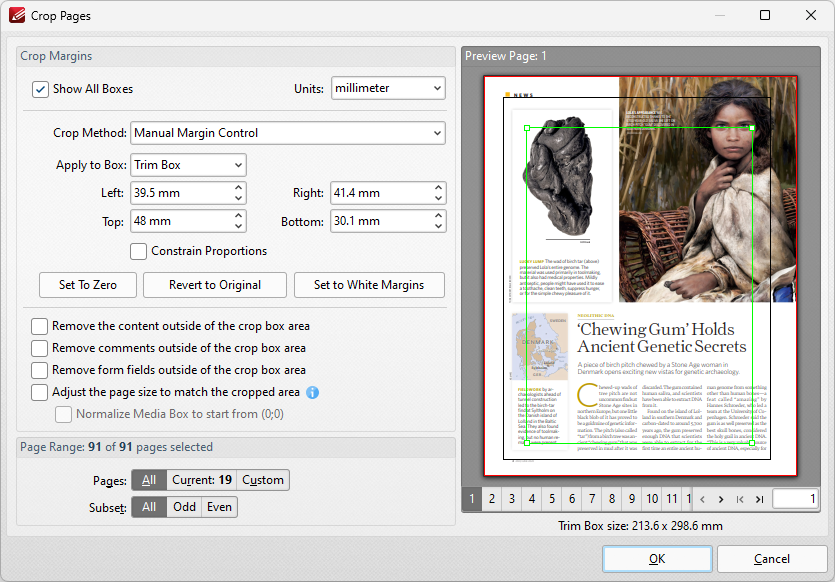Increase the Right margin with up arrow
Image resolution: width=835 pixels, height=582 pixels.
(438, 187)
